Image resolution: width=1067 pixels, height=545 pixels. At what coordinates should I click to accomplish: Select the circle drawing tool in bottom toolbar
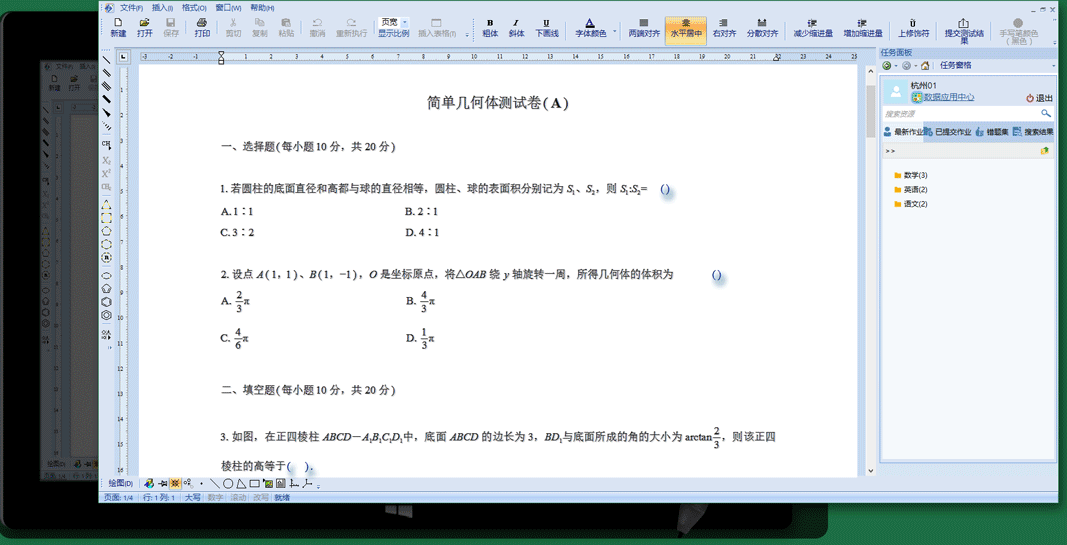[228, 484]
